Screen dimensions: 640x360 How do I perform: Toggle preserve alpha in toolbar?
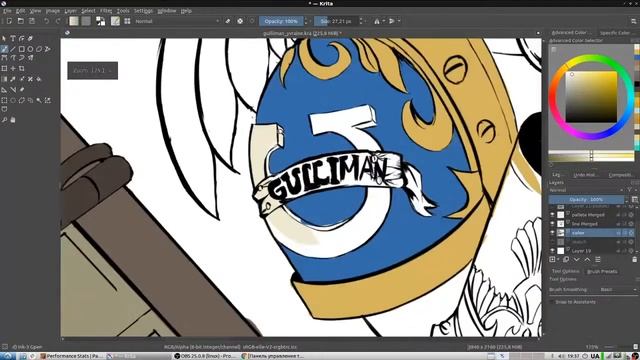(240, 21)
